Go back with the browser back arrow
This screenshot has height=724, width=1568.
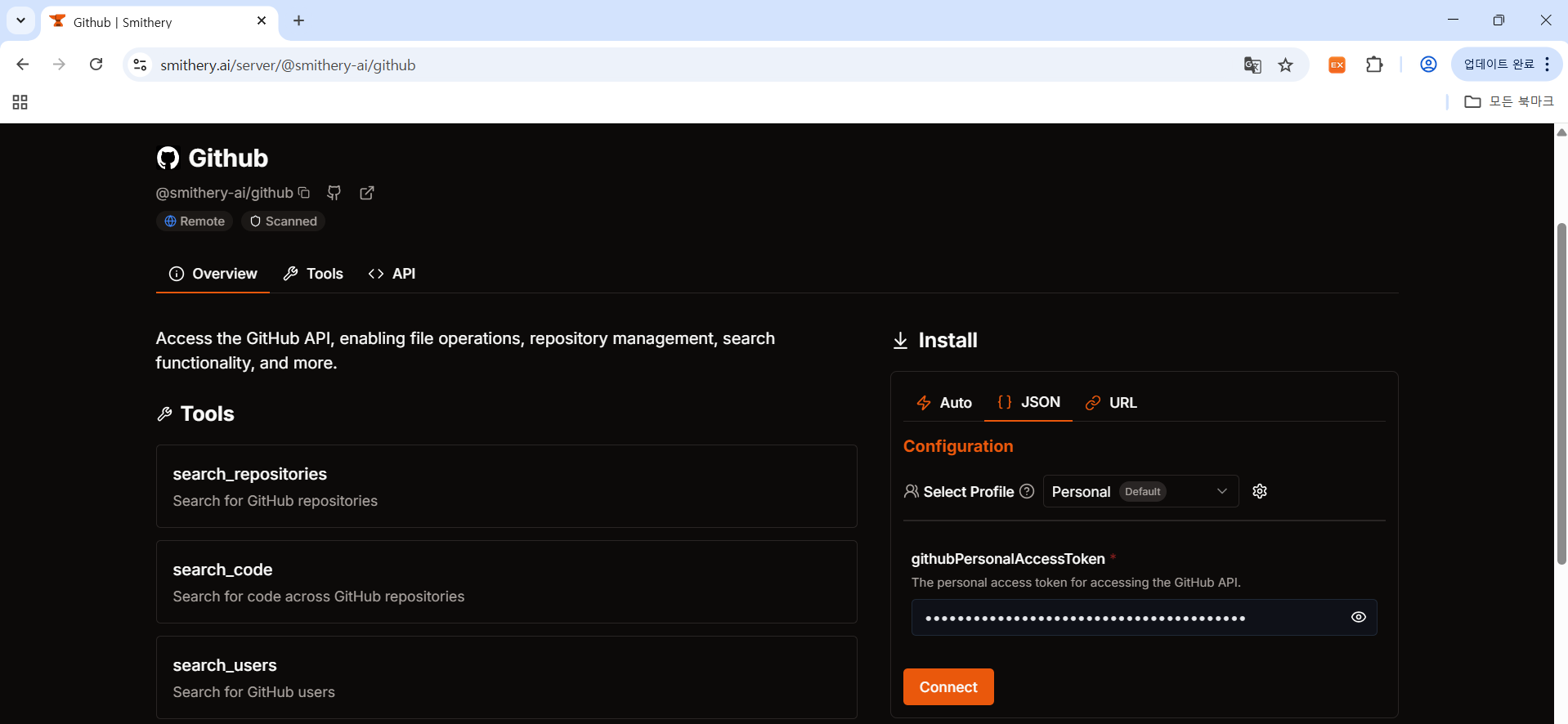(23, 65)
